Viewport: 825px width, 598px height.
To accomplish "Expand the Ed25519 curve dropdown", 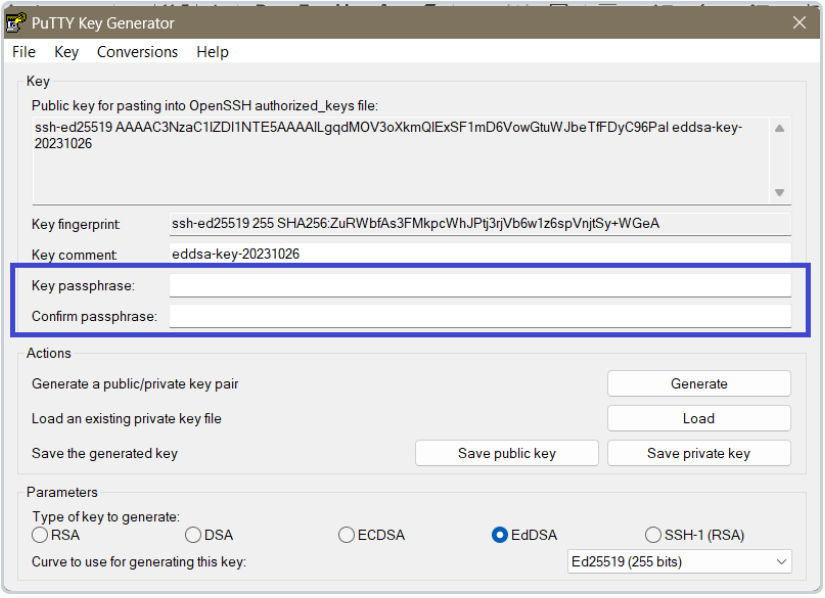I will click(679, 562).
